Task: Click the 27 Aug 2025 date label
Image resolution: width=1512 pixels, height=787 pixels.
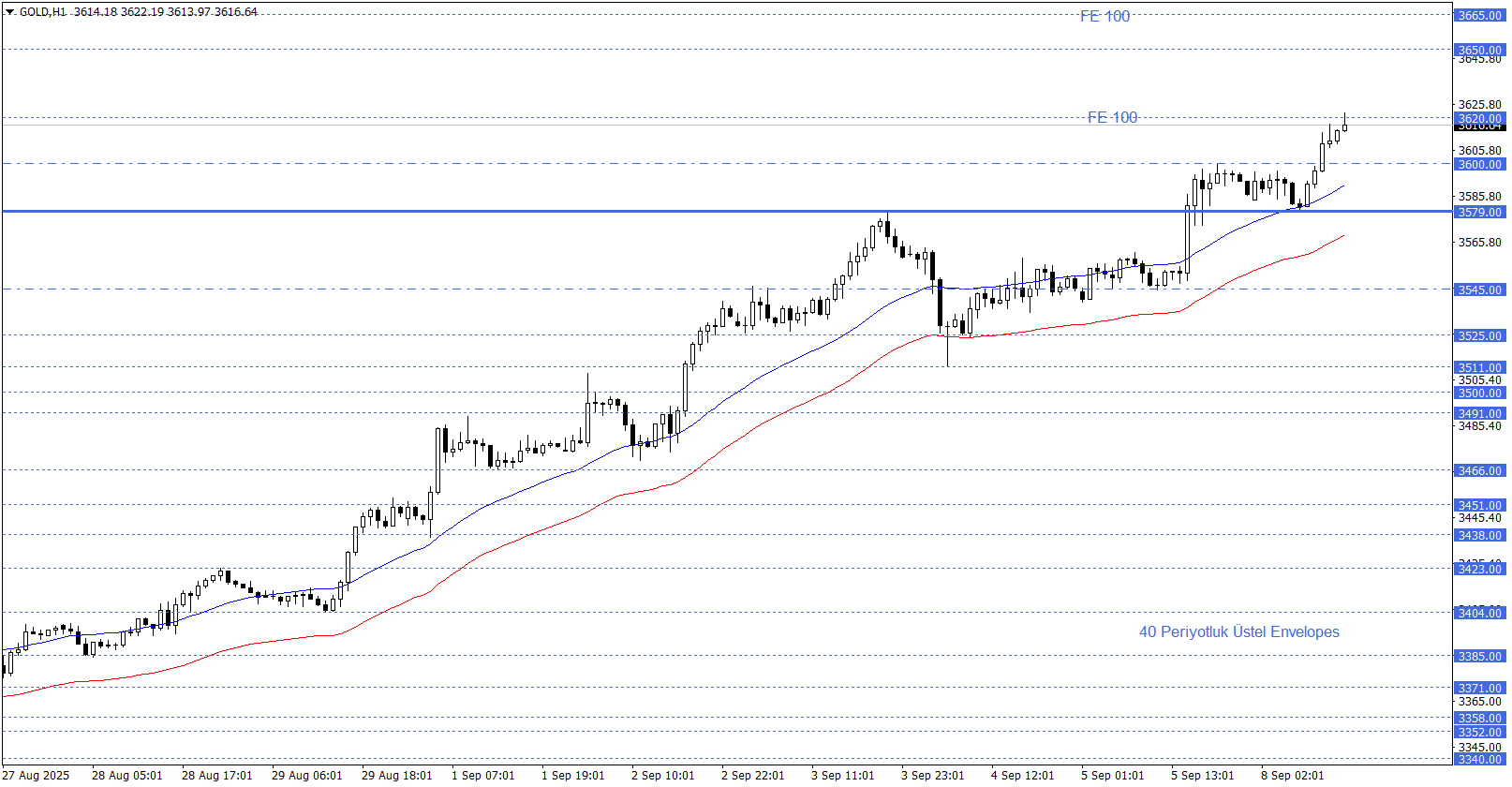Action: click(x=37, y=775)
